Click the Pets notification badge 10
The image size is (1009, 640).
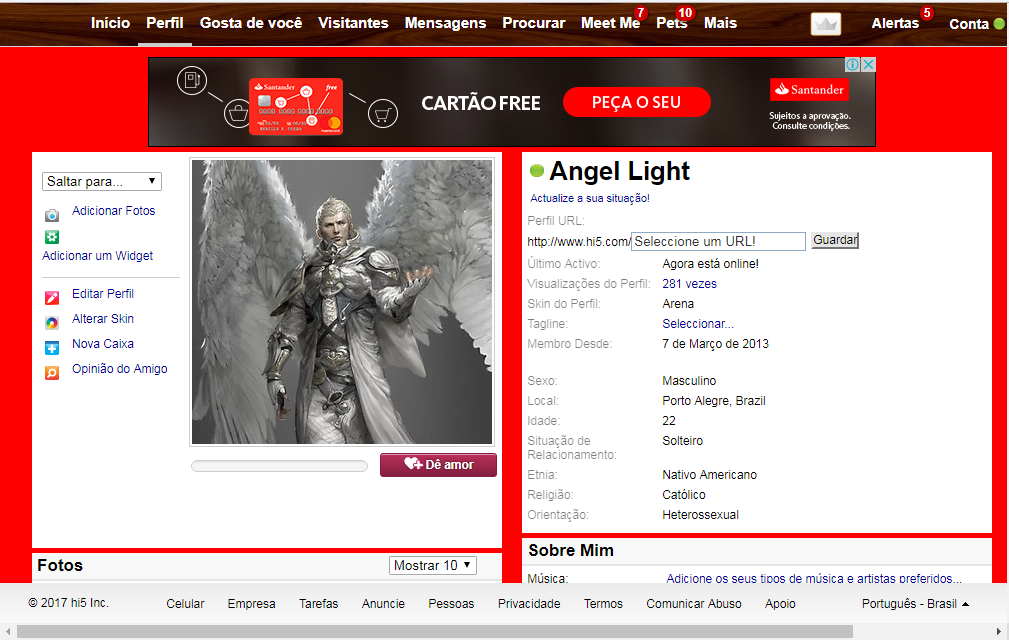tap(685, 12)
